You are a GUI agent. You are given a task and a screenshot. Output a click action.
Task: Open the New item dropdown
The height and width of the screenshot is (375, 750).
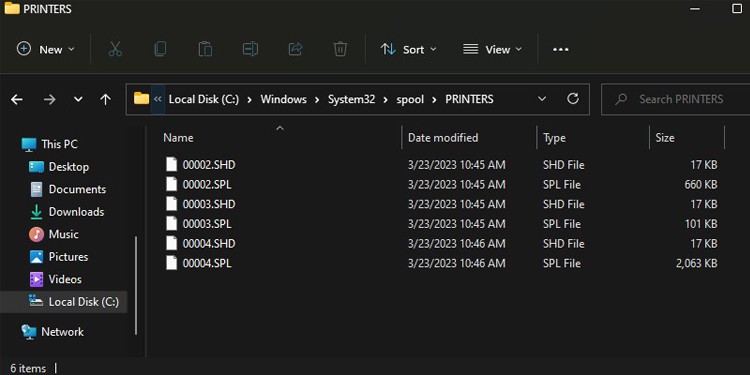point(46,49)
